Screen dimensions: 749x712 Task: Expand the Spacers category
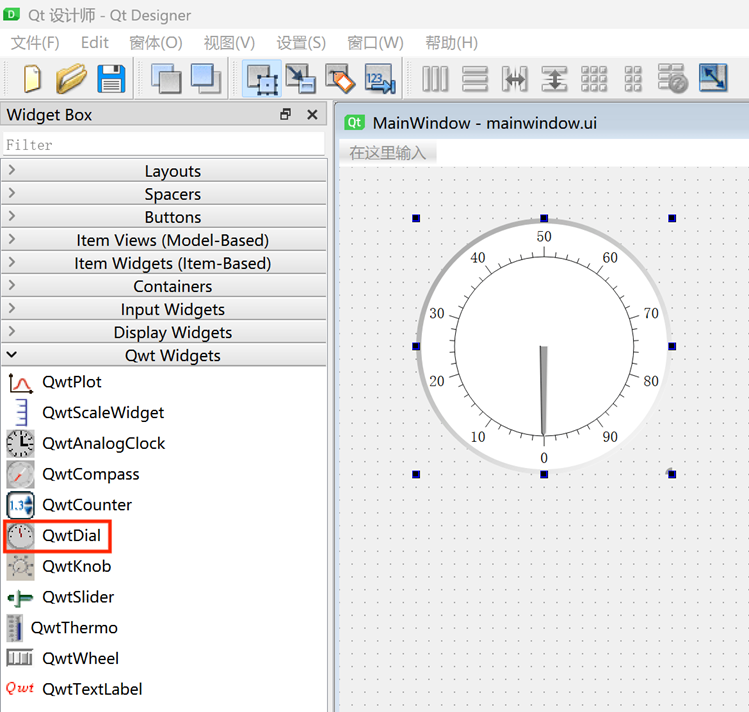(x=164, y=194)
